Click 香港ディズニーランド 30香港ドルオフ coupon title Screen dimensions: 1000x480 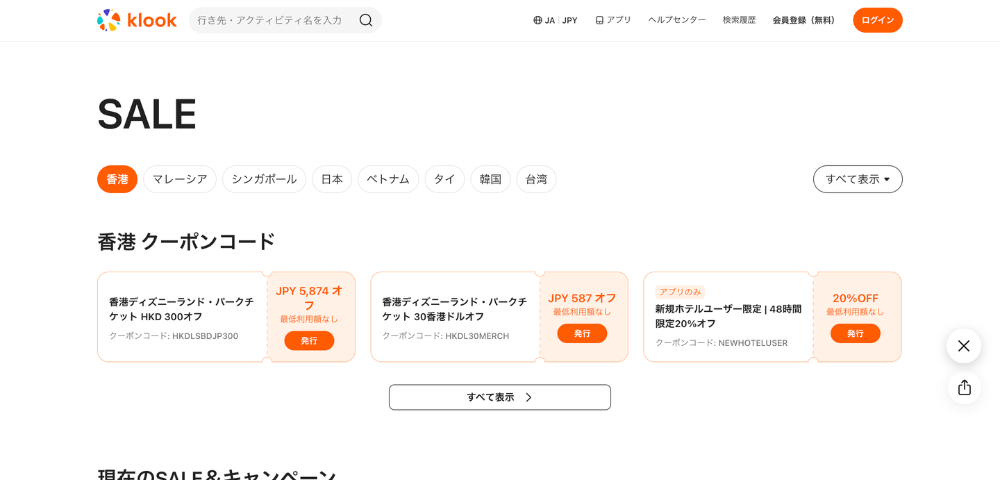tap(455, 309)
